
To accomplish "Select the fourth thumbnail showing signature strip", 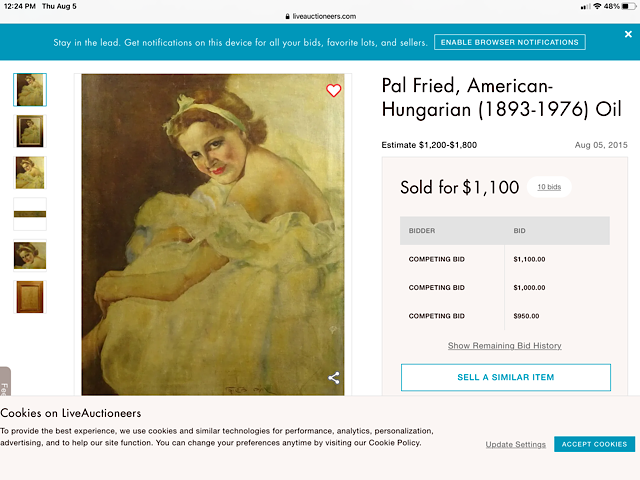I will 29,213.
